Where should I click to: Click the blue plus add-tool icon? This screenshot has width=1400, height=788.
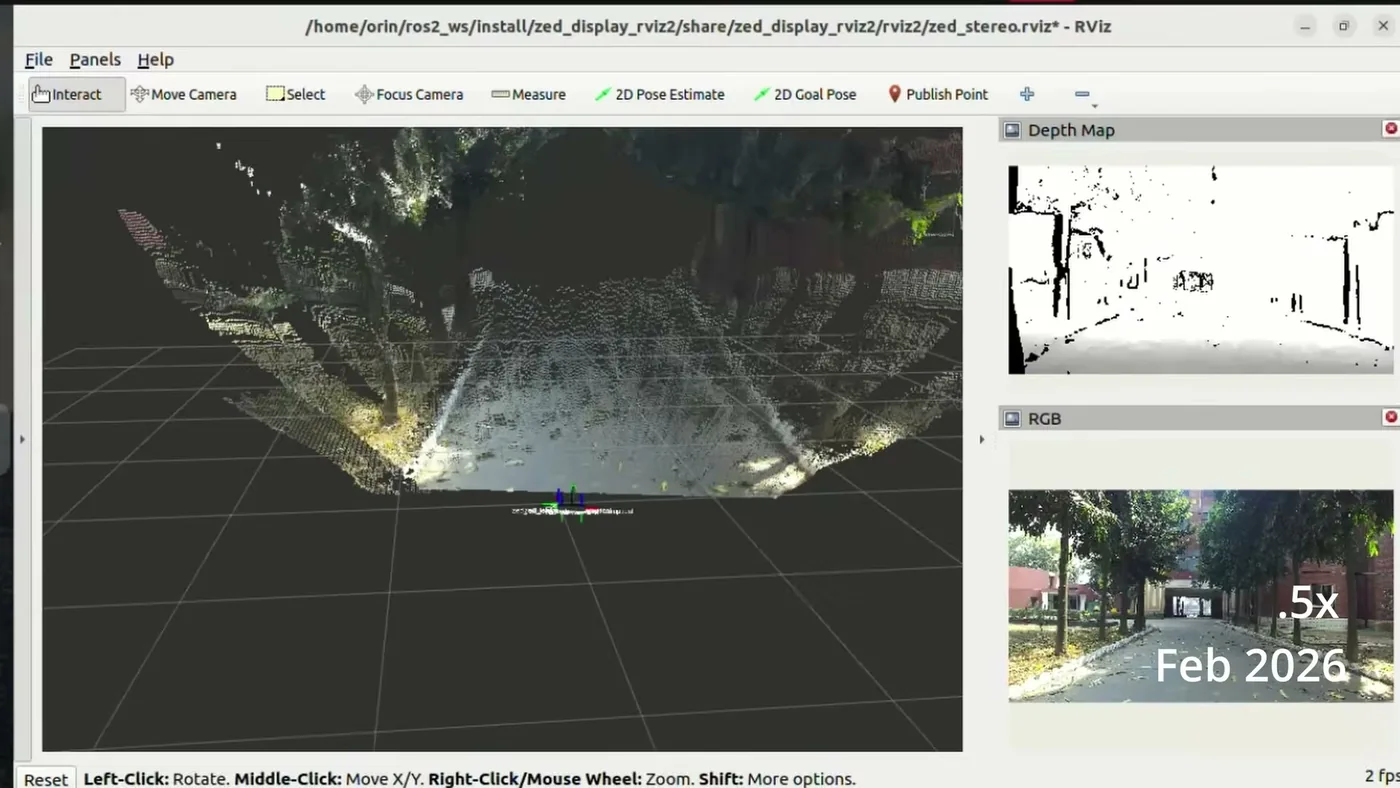(x=1027, y=94)
